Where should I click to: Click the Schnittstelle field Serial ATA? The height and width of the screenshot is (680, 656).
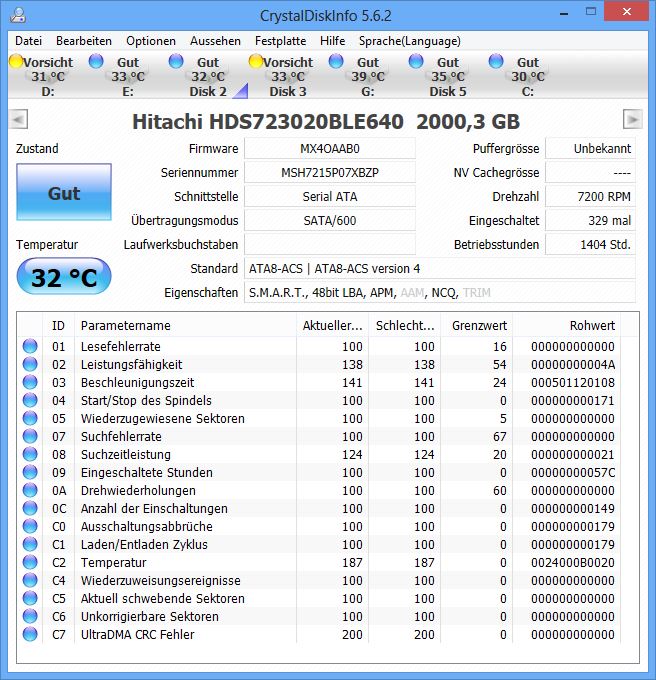[x=330, y=196]
